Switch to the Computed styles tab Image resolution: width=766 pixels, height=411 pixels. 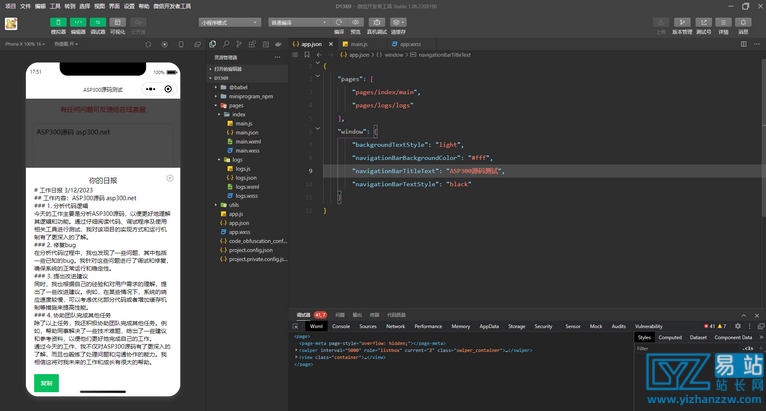(670, 338)
